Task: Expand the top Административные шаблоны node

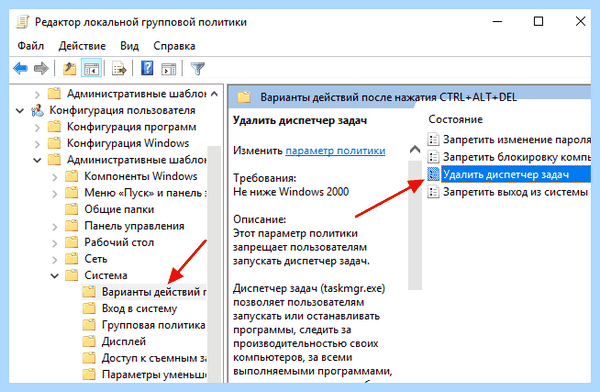Action: [x=37, y=94]
